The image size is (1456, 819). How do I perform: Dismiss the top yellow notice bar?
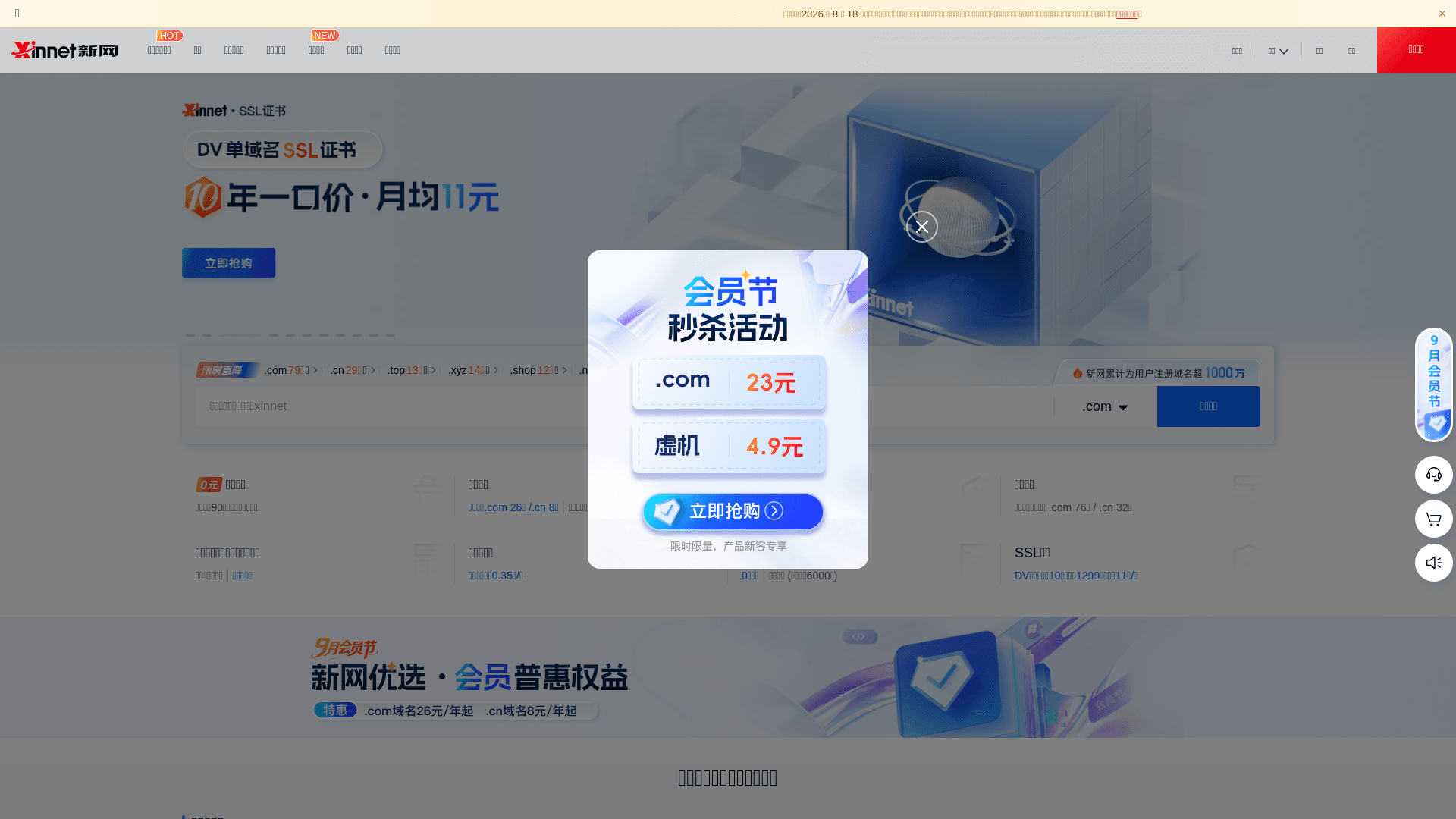[1442, 14]
